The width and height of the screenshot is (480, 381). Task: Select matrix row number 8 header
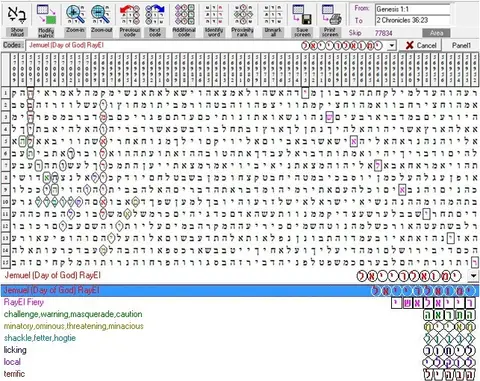click(x=5, y=178)
